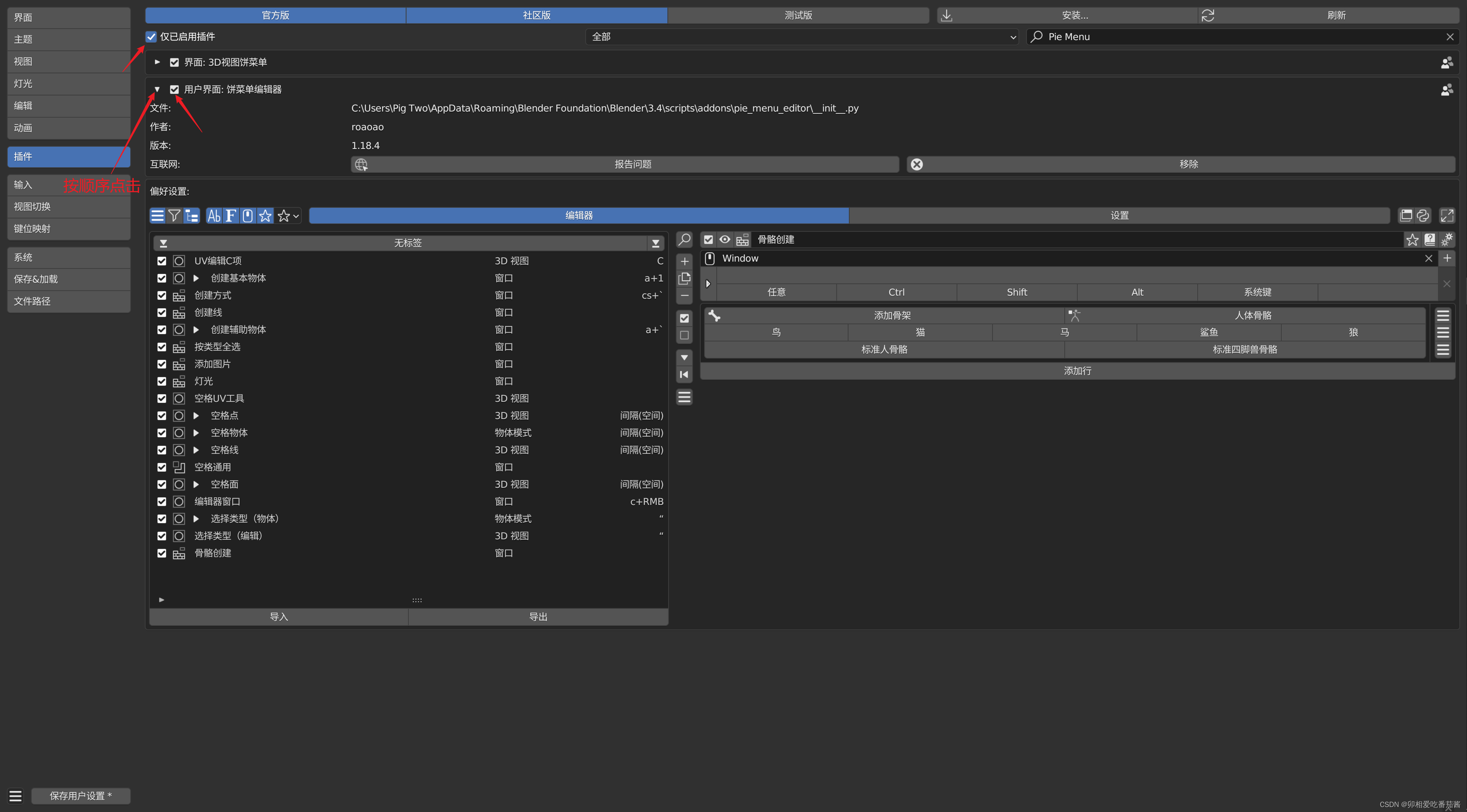Open the 全部 category dropdown
Image resolution: width=1467 pixels, height=812 pixels.
click(x=802, y=37)
